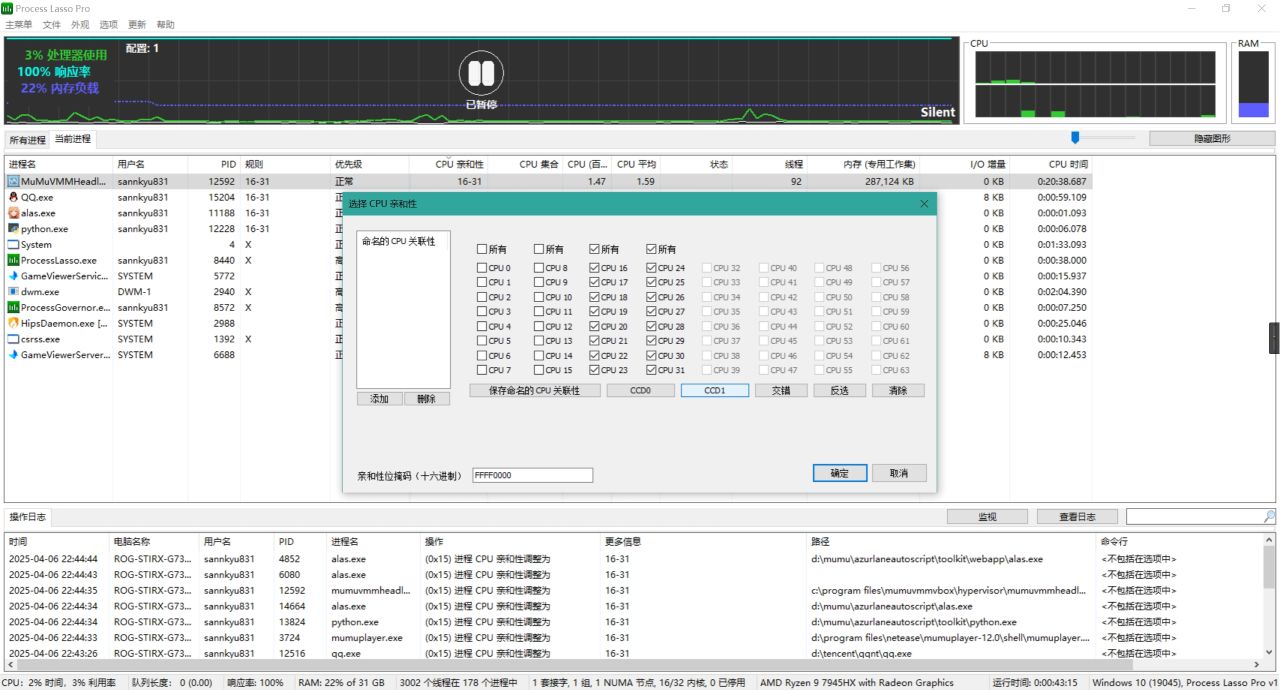Uncheck 所有 box above CPU 24 column
Viewport: 1280px width, 690px height.
coord(652,249)
